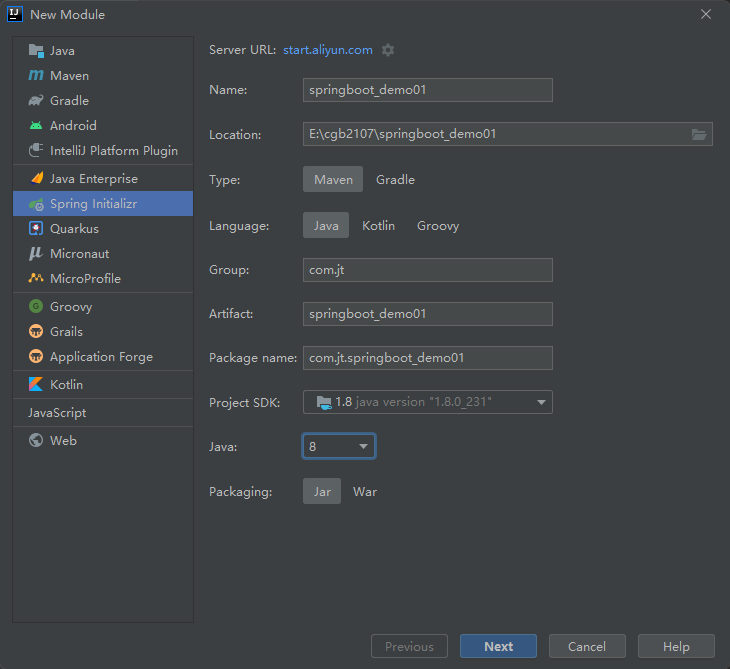The height and width of the screenshot is (669, 730).
Task: Select Groovy as the language
Action: [438, 226]
